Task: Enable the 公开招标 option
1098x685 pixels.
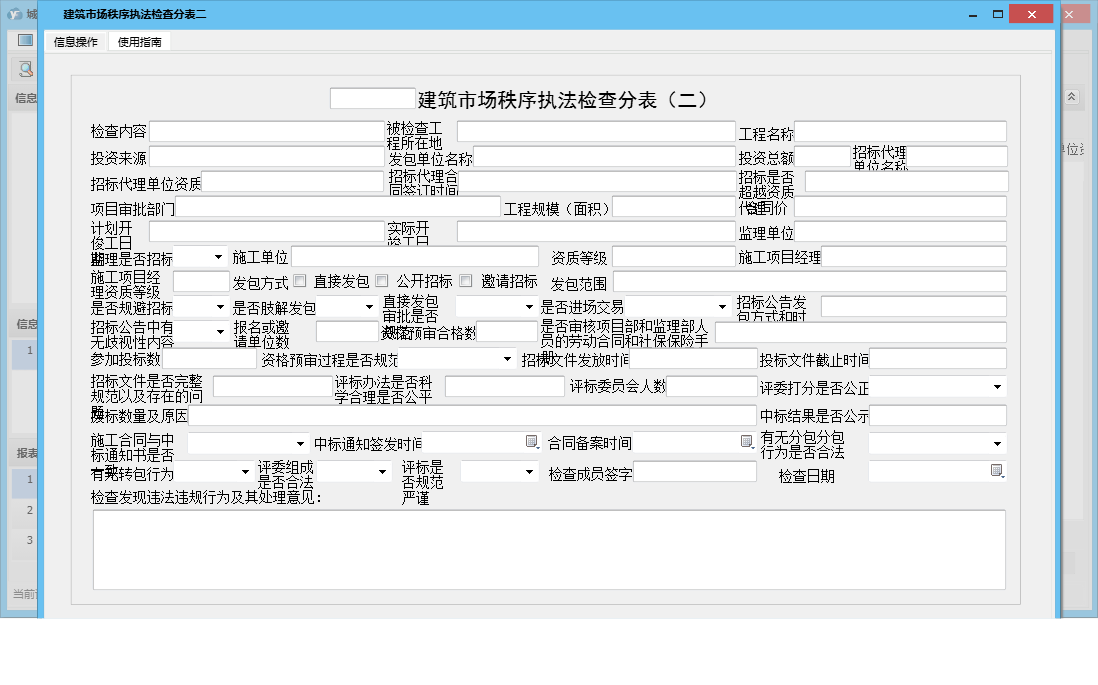Action: pos(382,281)
